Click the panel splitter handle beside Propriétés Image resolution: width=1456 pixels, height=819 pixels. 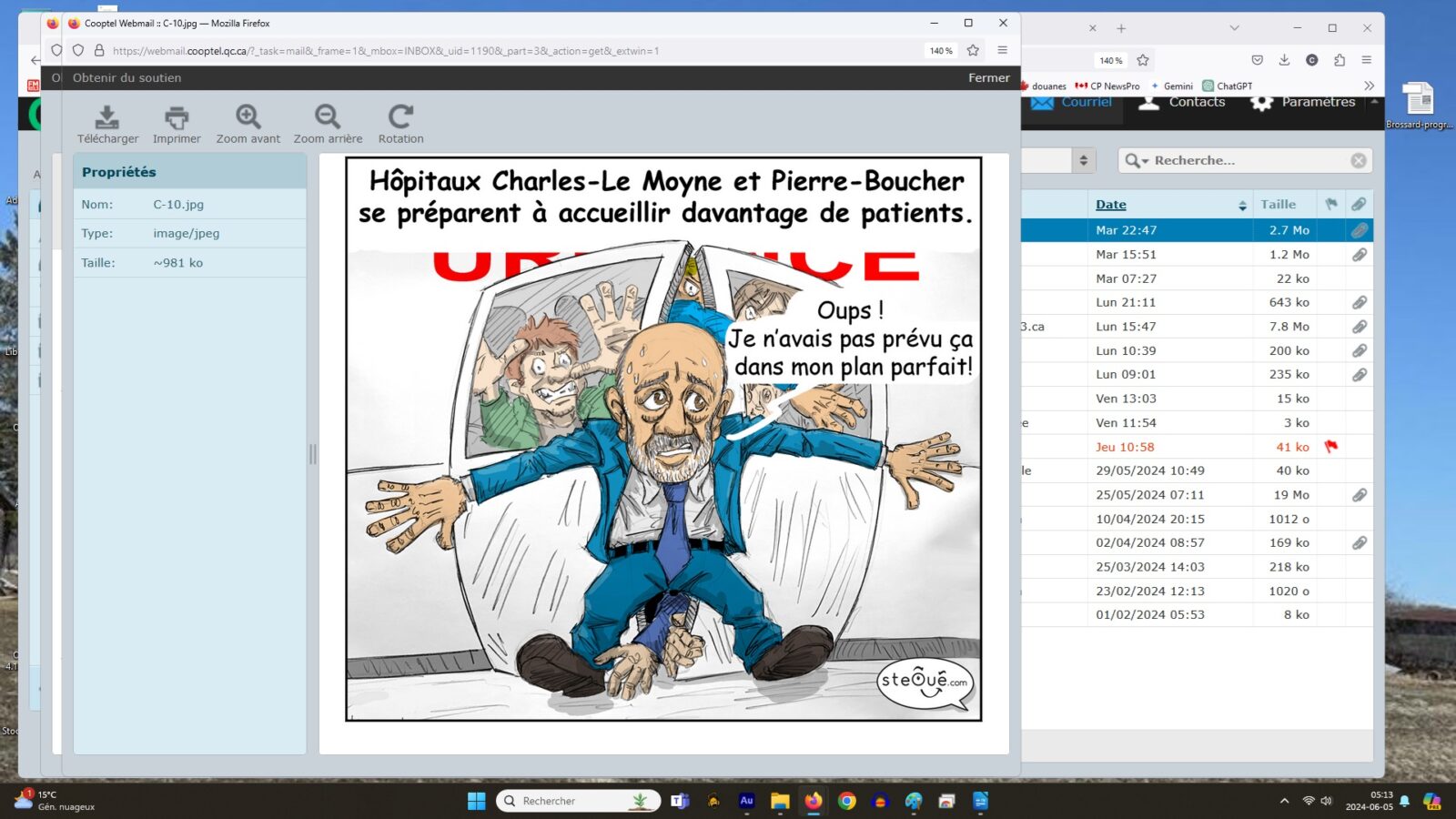(313, 453)
